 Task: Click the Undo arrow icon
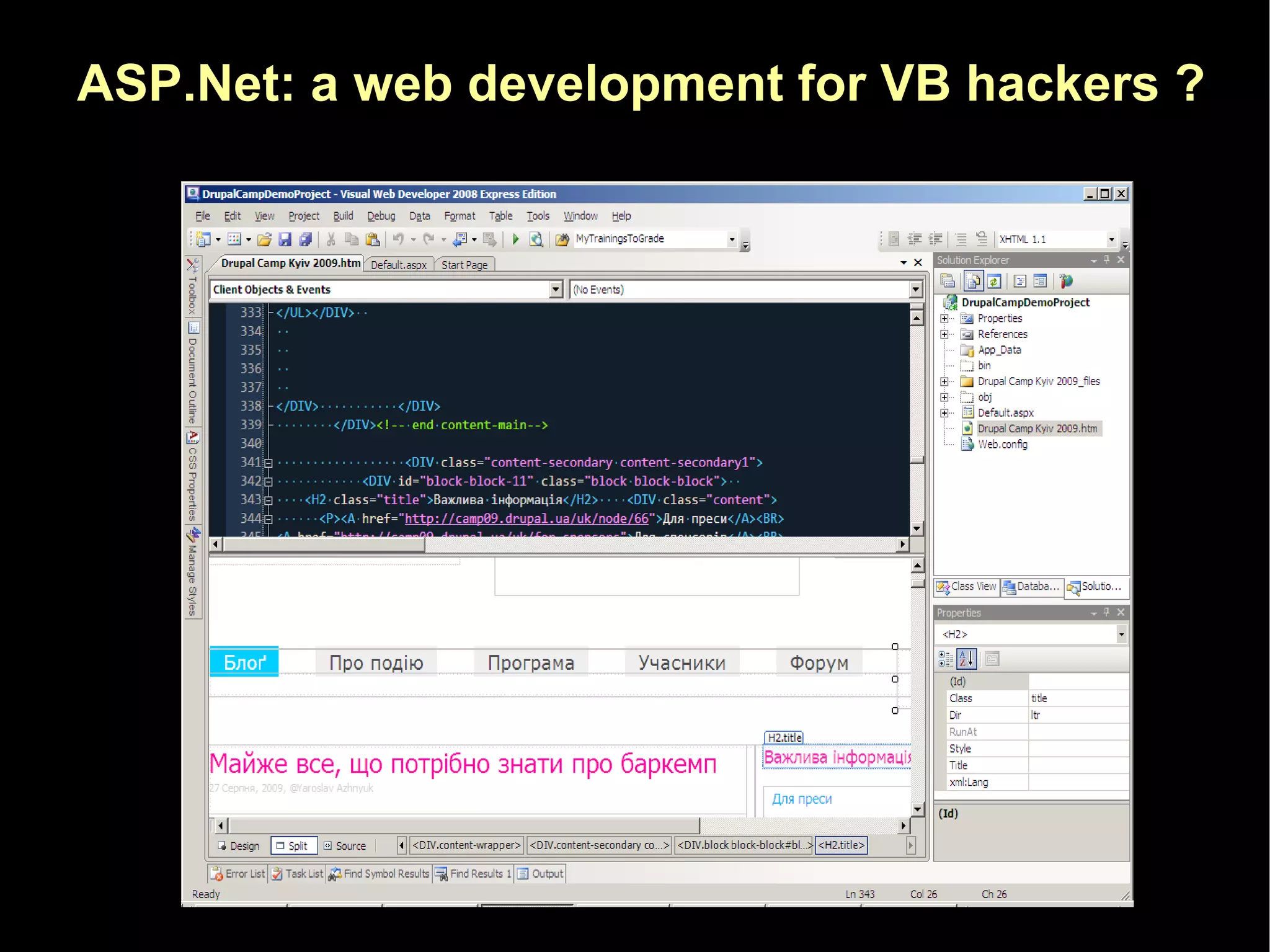tap(399, 239)
